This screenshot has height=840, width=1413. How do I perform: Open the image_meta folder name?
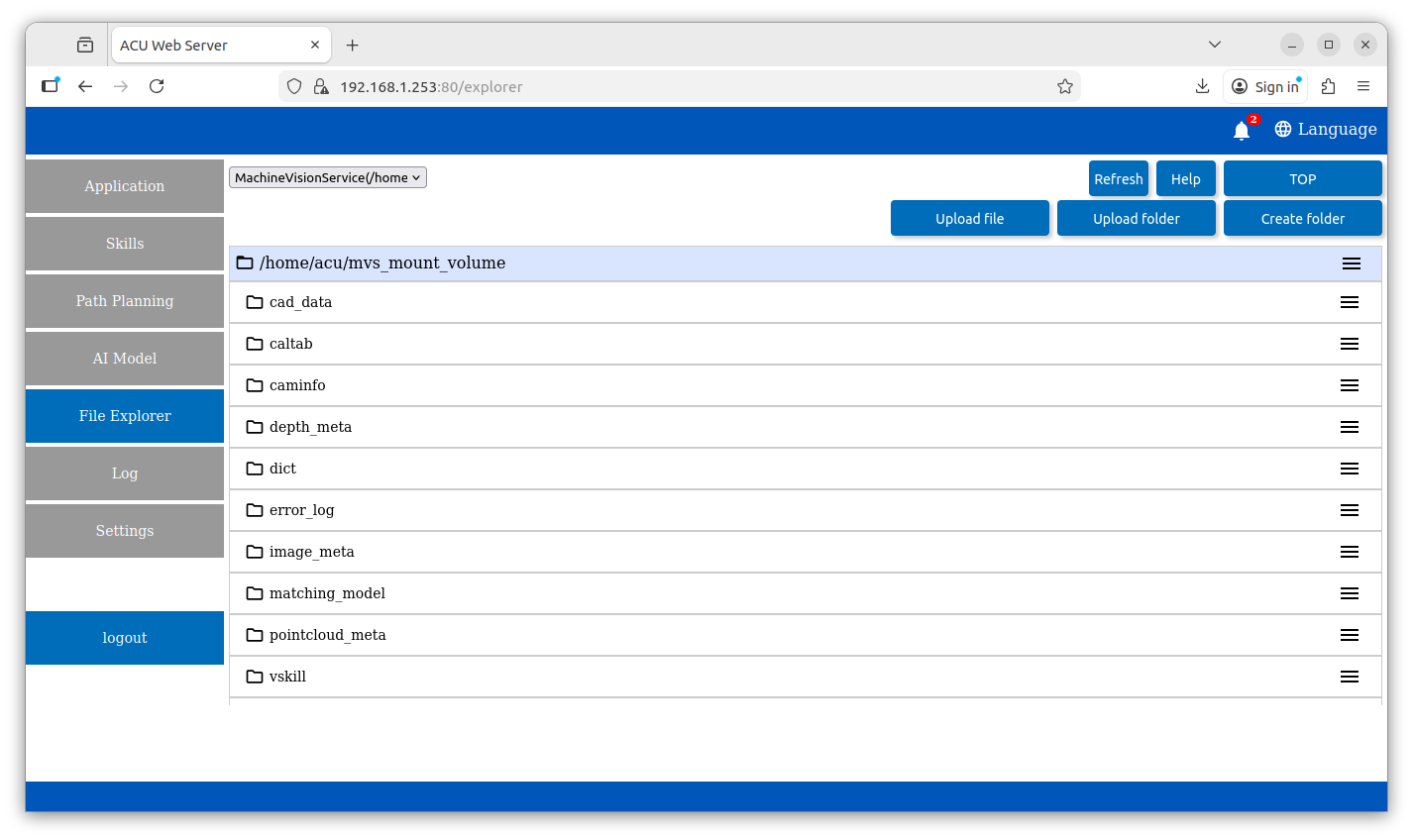(x=312, y=552)
